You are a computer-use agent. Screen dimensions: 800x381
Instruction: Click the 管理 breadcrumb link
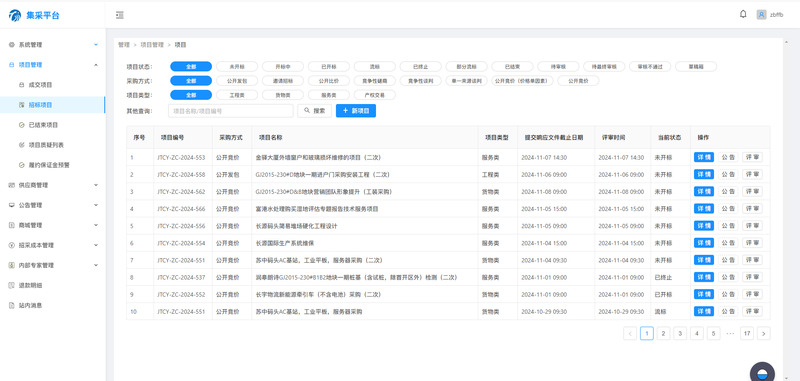tap(124, 45)
